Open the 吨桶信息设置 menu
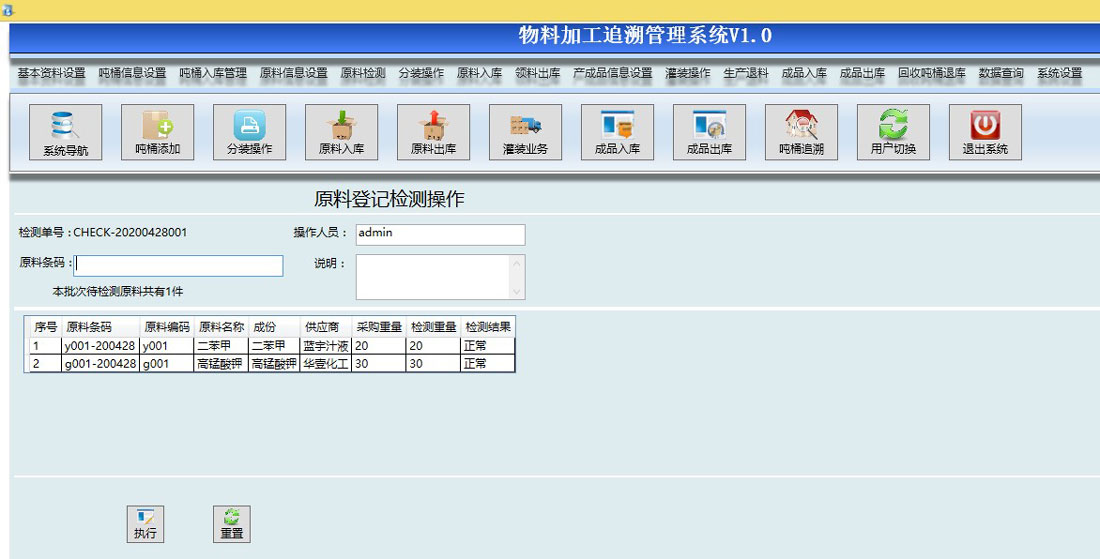Screen dimensions: 1100x559 (x=132, y=73)
